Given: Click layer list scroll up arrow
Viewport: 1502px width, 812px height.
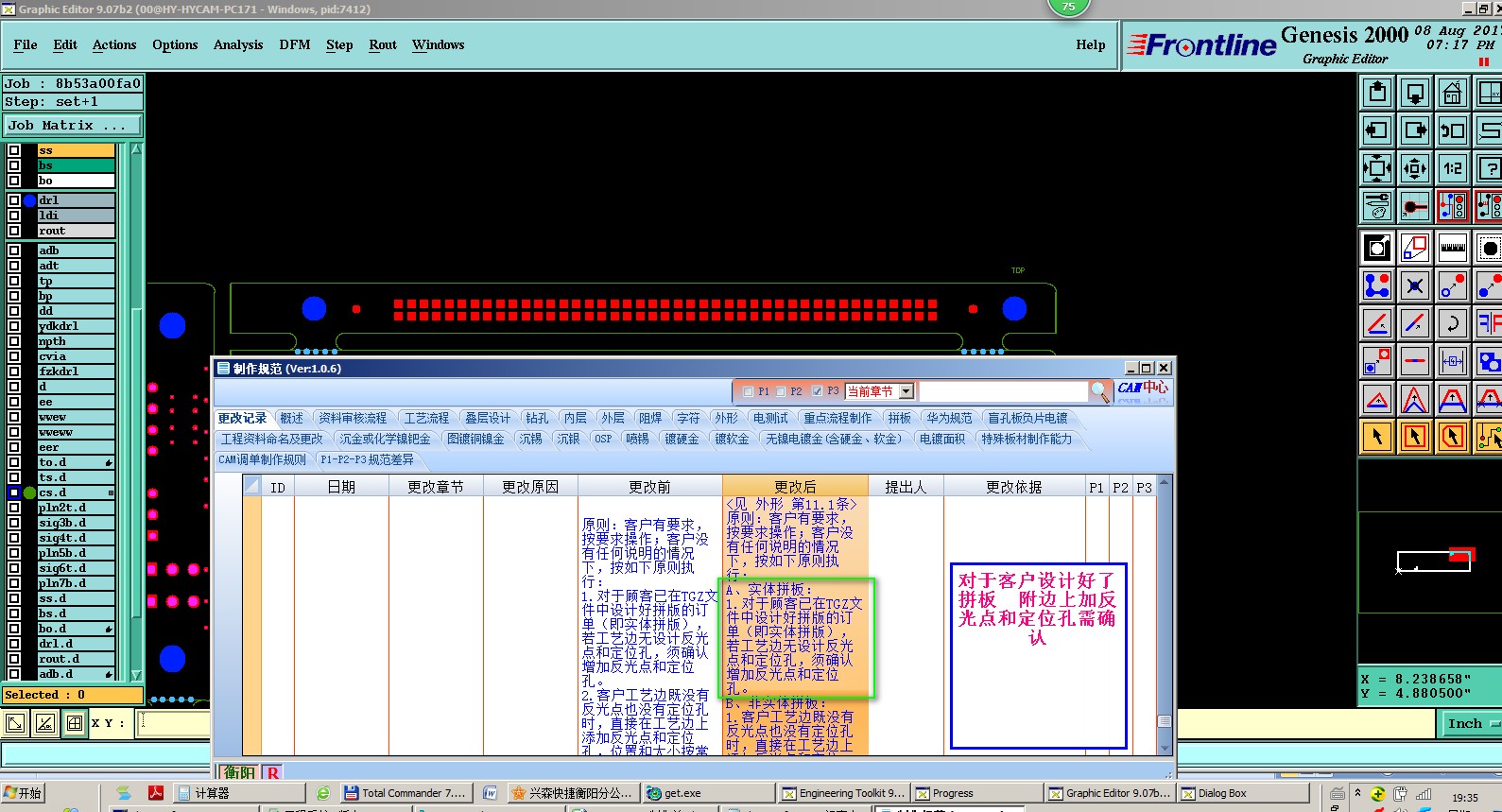Looking at the screenshot, I should tap(136, 149).
